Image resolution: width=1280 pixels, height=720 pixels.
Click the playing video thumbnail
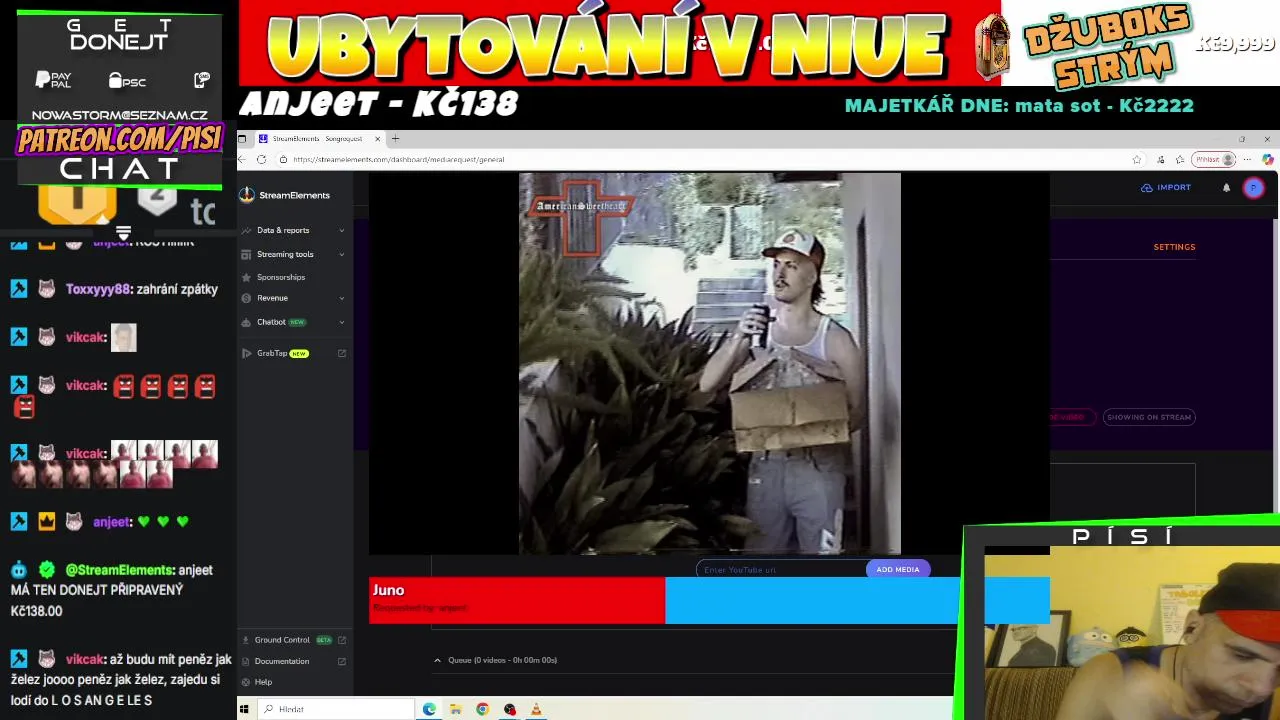tap(709, 363)
